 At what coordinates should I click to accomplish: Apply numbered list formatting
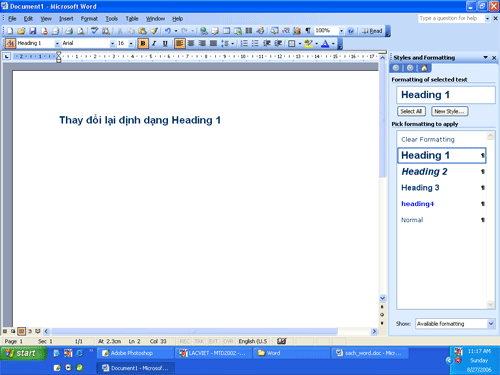[244, 43]
